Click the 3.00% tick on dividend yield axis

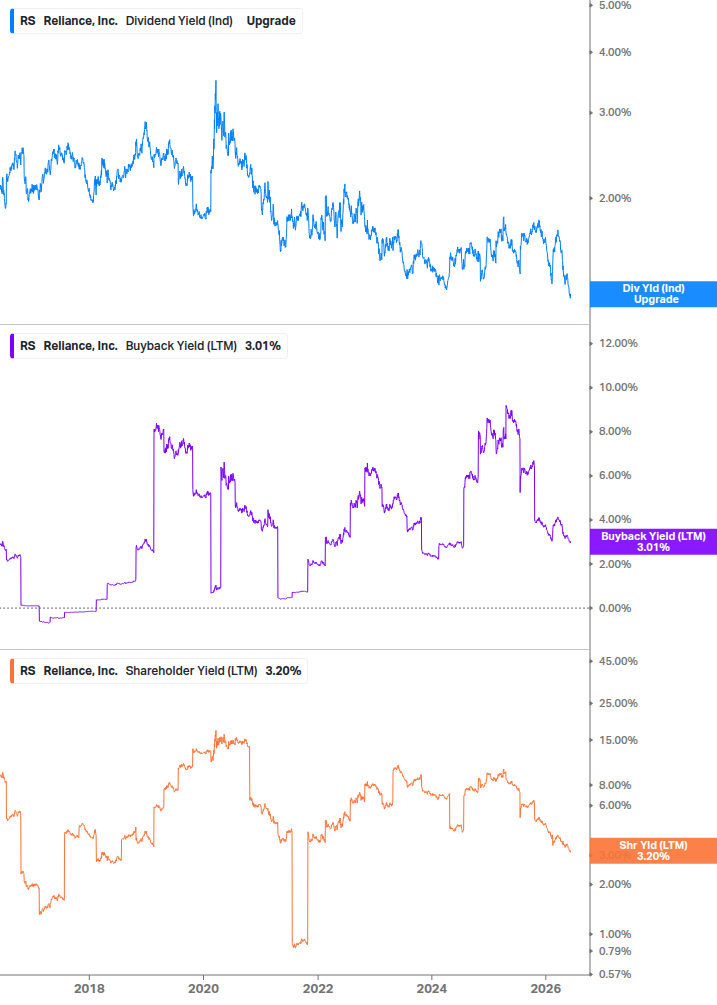pos(615,112)
